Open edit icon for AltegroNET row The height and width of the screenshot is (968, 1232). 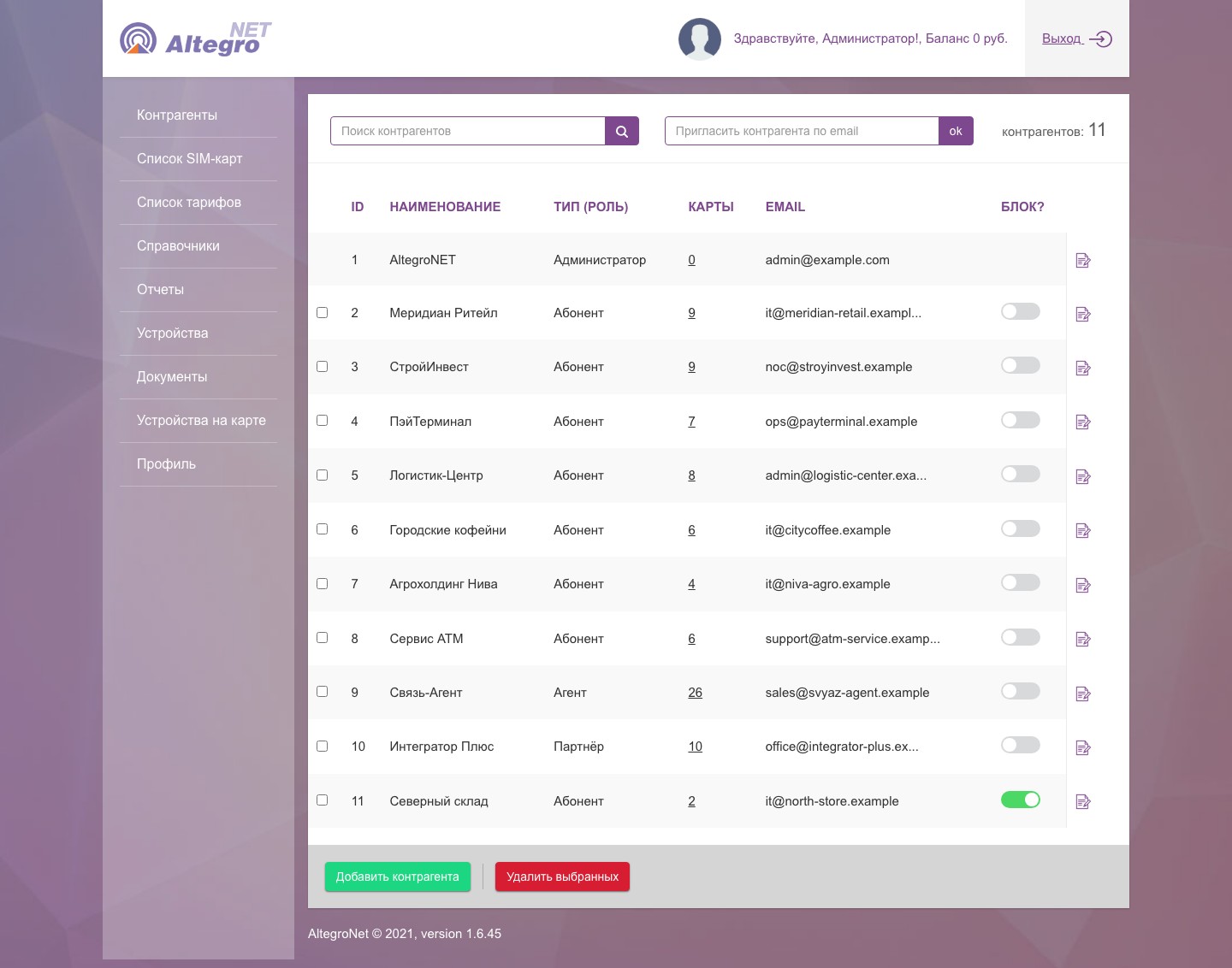point(1083,261)
